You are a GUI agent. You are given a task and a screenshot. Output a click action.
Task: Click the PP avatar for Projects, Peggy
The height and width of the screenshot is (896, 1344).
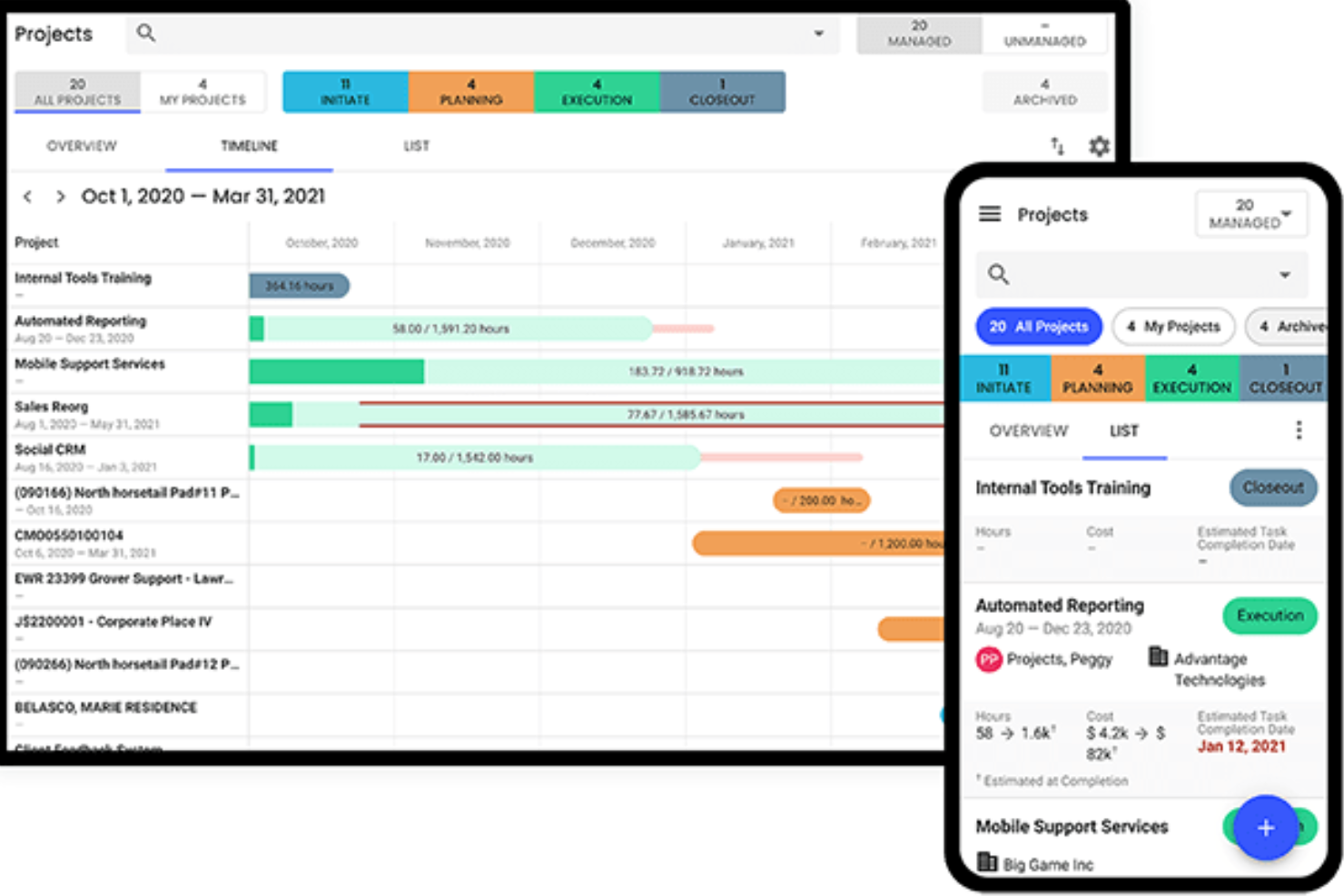coord(989,659)
